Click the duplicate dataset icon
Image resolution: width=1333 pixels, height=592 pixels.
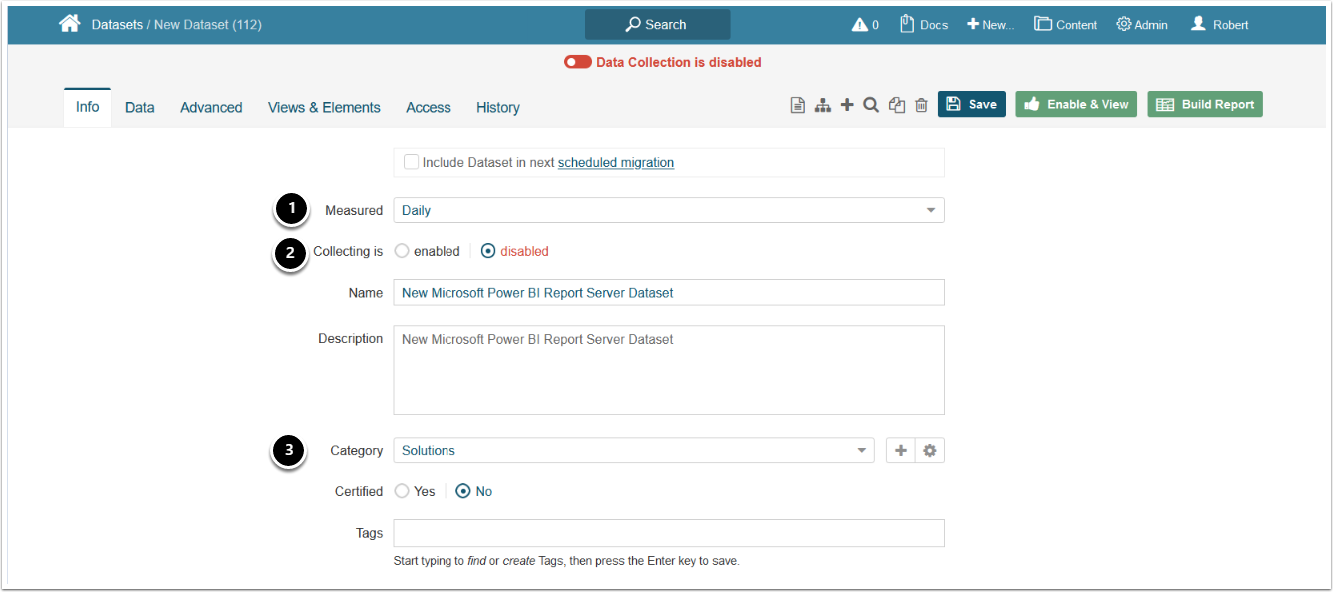click(897, 105)
